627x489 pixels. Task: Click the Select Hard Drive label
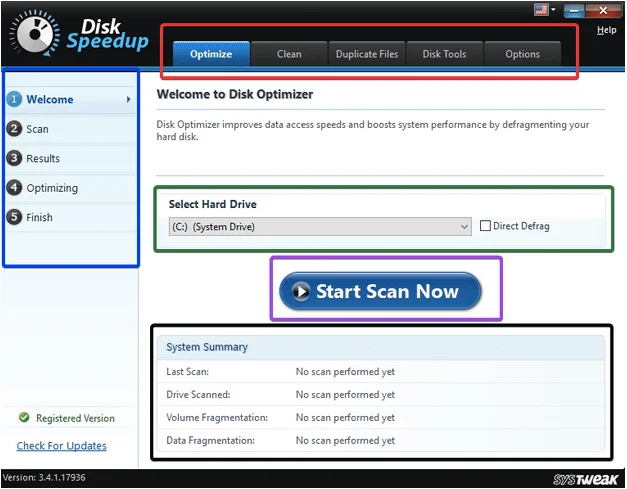click(x=212, y=204)
